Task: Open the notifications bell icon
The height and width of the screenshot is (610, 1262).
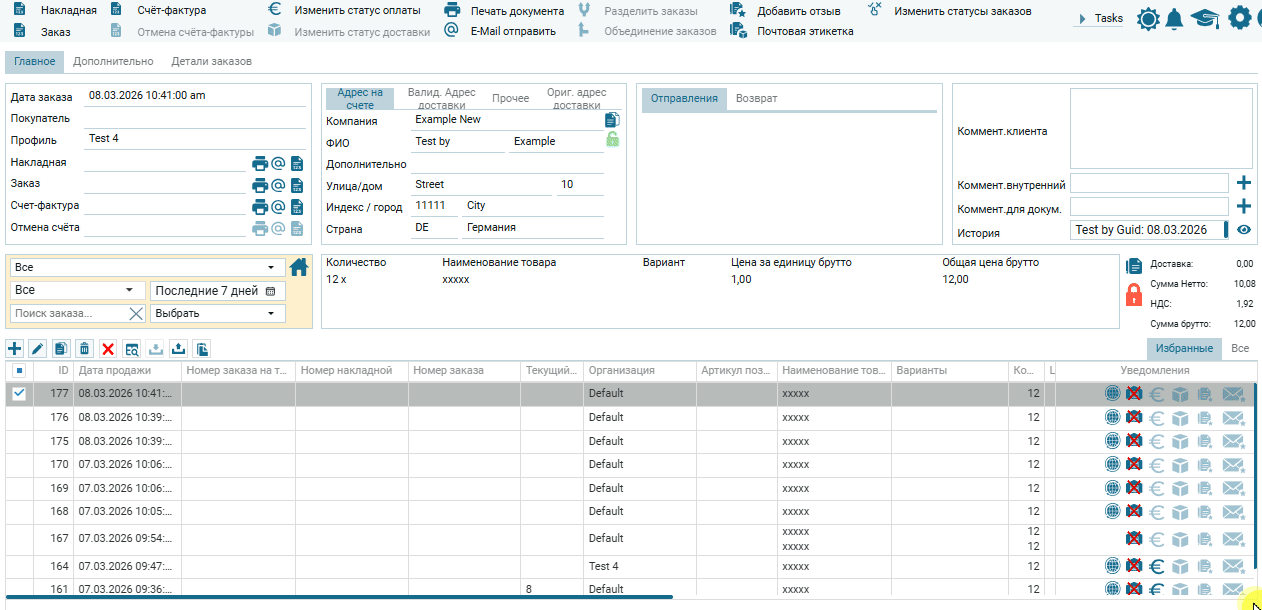Action: pos(1175,18)
